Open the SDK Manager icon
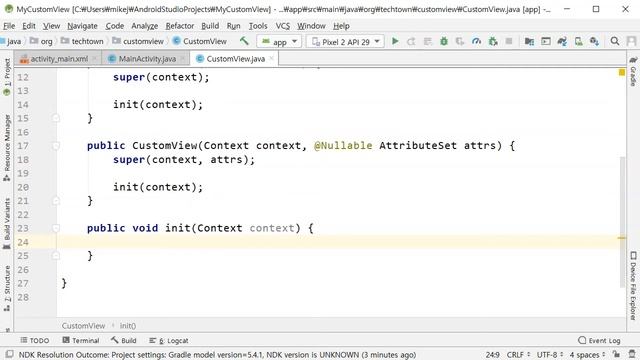 (594, 41)
